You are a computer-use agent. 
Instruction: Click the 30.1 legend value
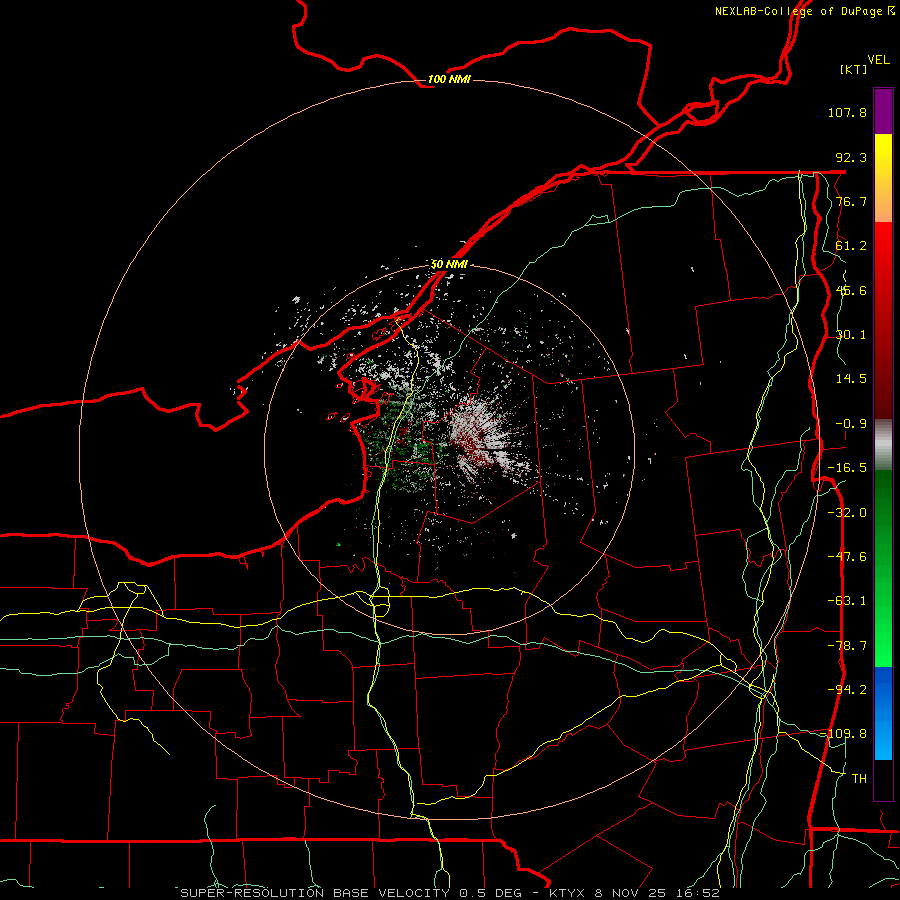[x=851, y=335]
